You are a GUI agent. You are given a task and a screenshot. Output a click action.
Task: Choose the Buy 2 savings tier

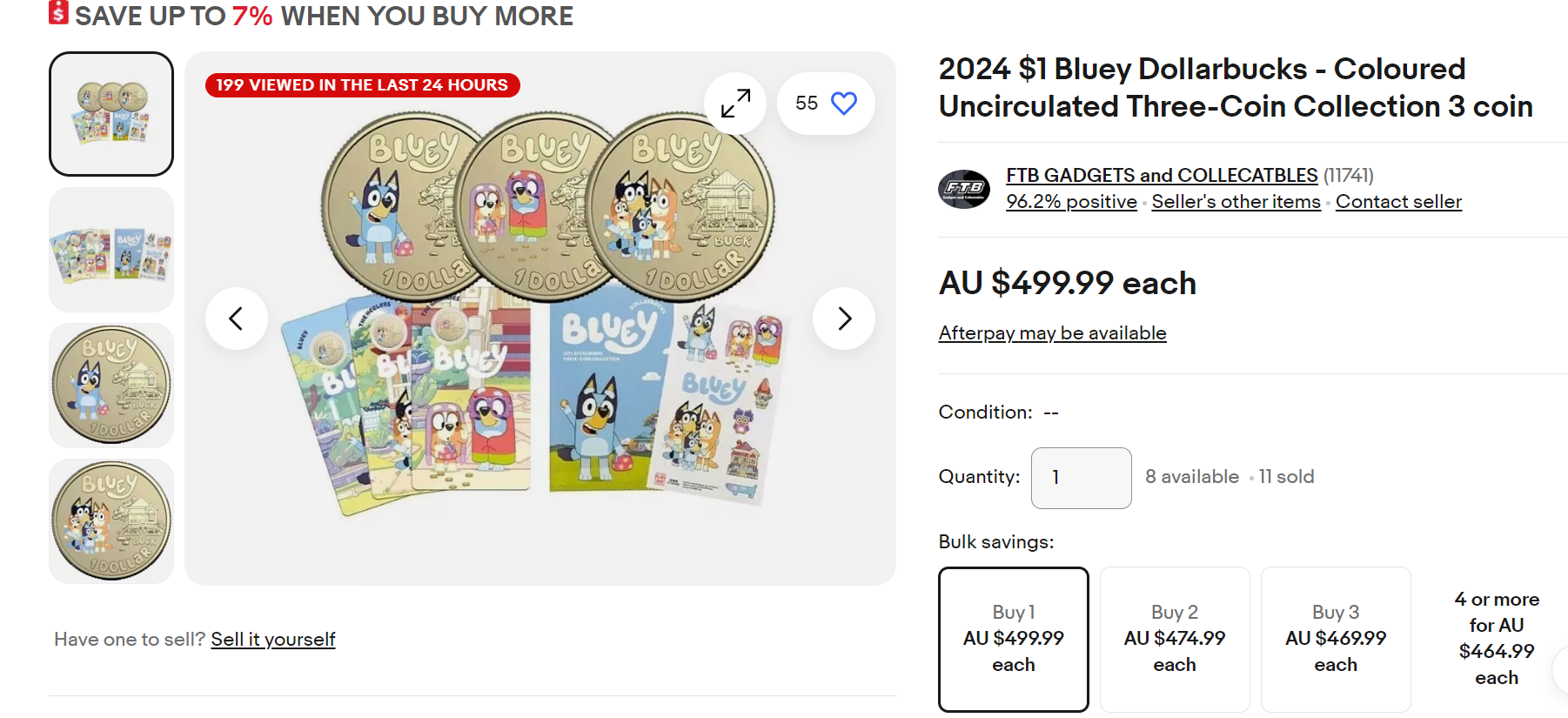[1174, 638]
